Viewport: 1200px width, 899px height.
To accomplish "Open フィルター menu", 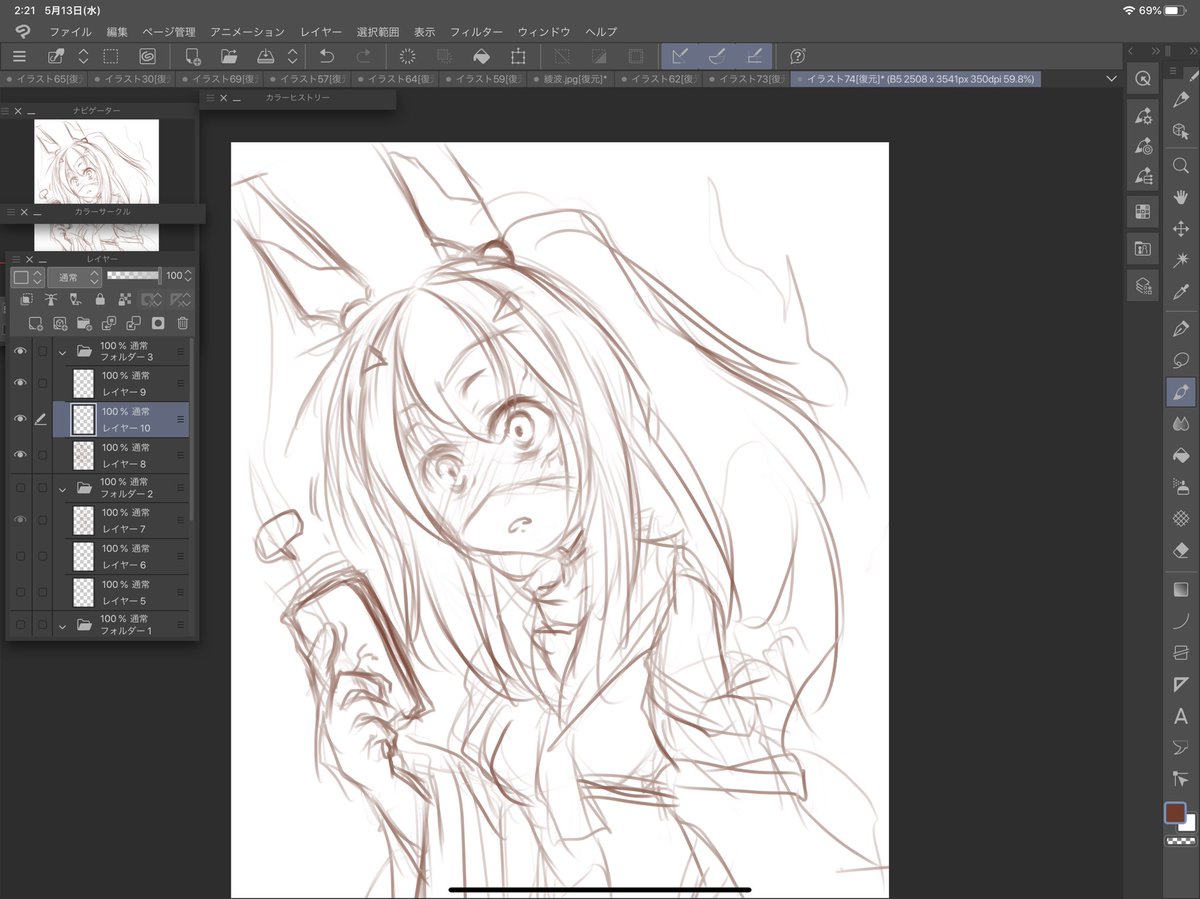I will (x=476, y=32).
